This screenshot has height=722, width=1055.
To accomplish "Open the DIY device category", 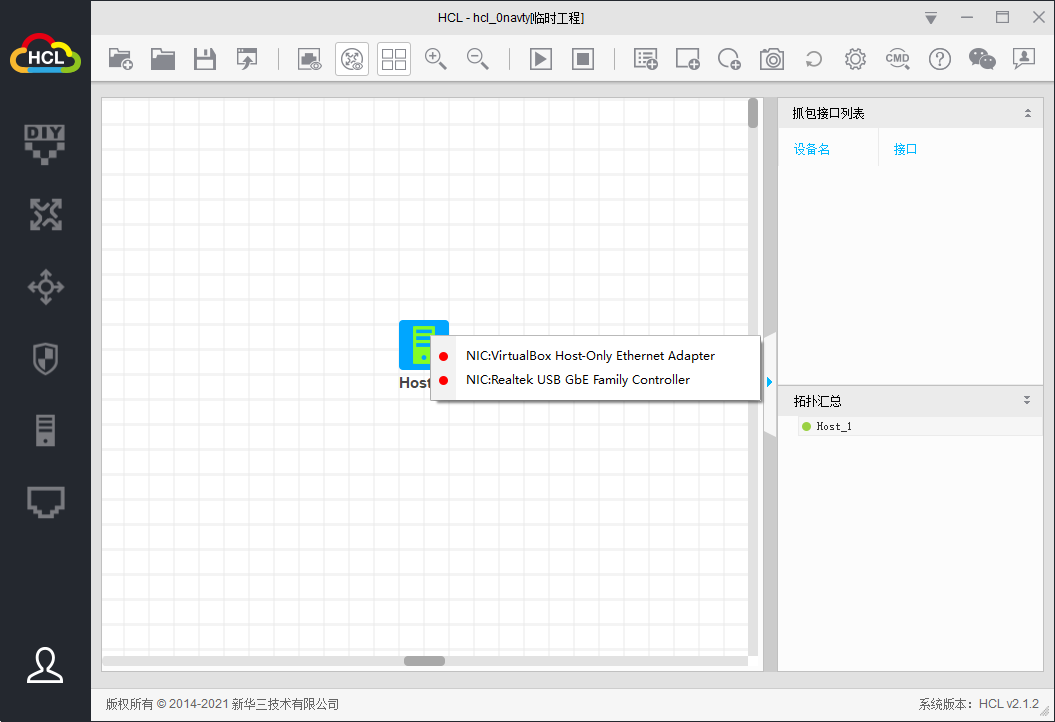I will point(45,144).
